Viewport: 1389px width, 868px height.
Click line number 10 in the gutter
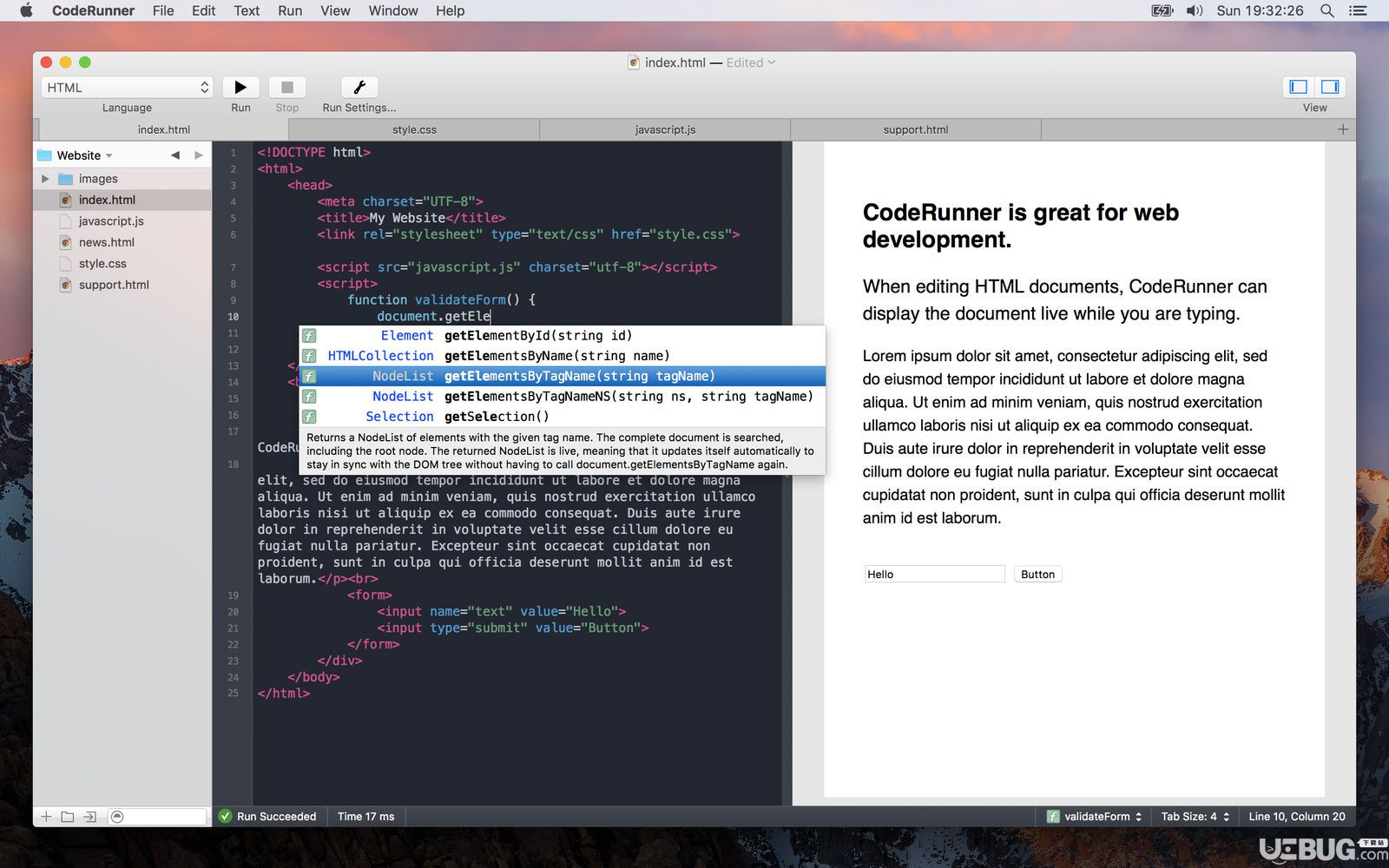[x=233, y=317]
